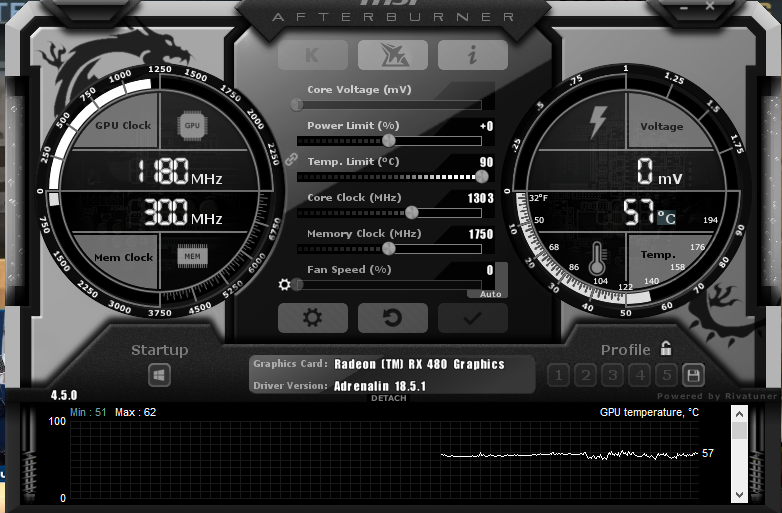Toggle Auto fan speed mode
Viewport: 782px width, 513px height.
point(491,294)
